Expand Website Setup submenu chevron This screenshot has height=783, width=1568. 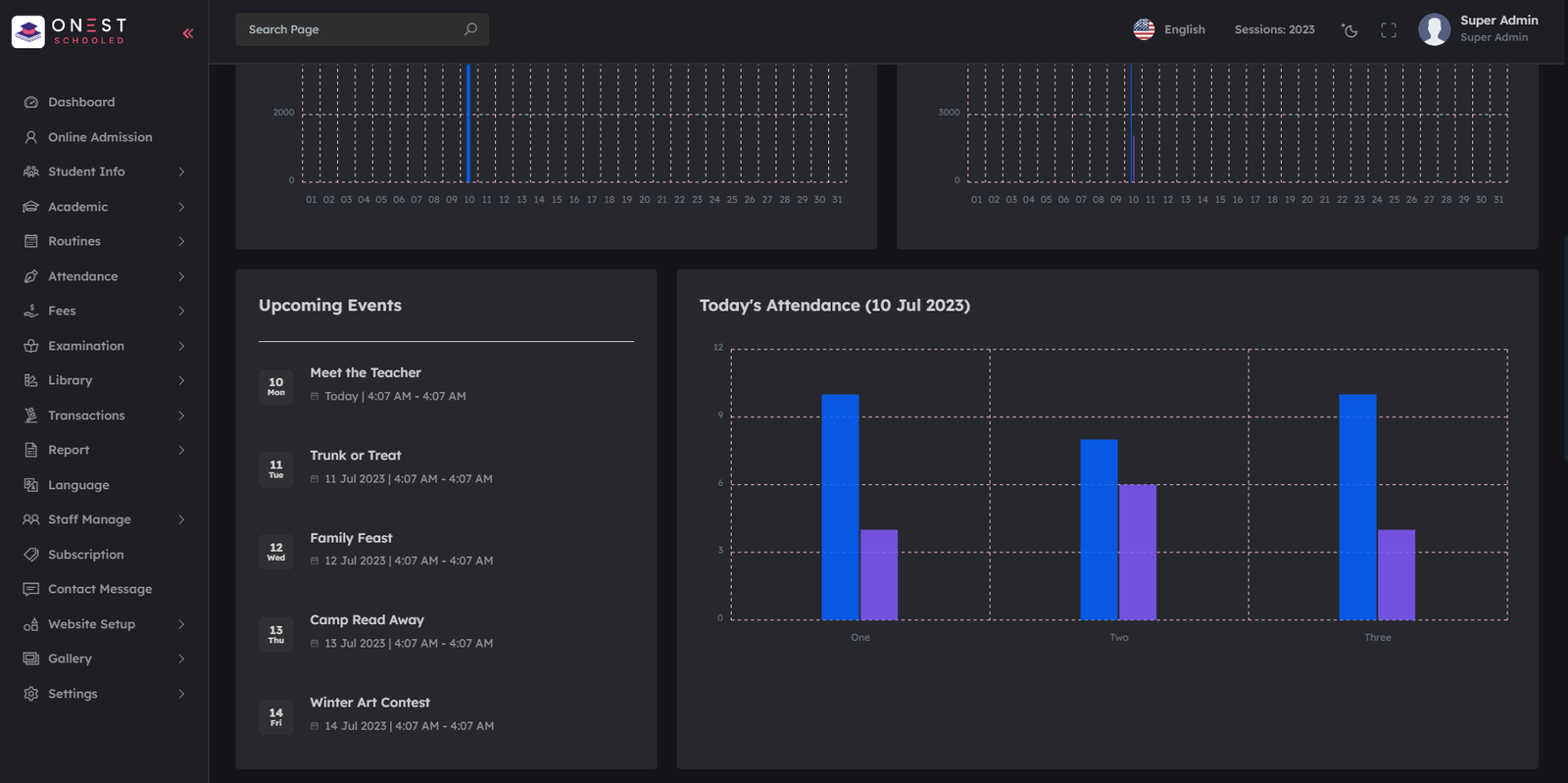[x=181, y=624]
